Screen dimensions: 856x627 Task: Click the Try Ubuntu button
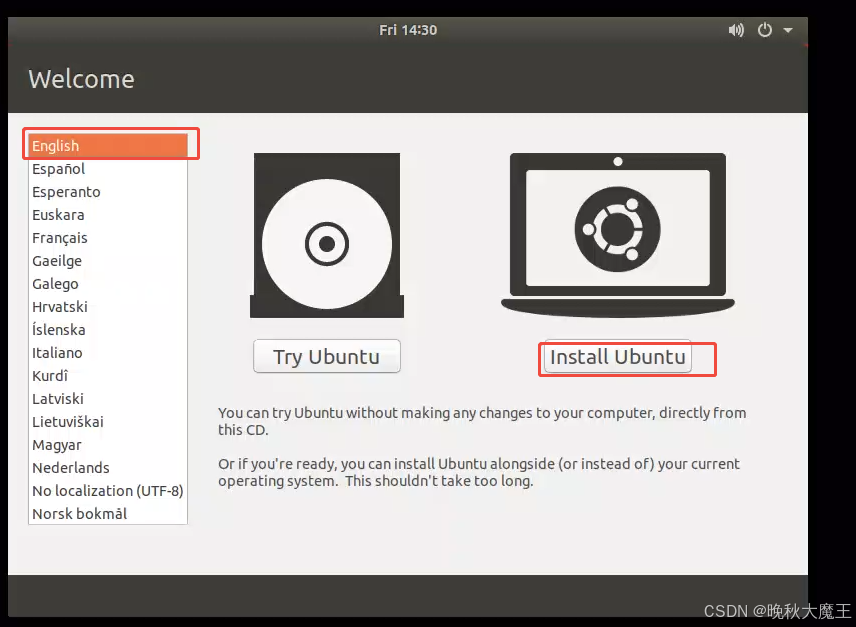[x=326, y=356]
